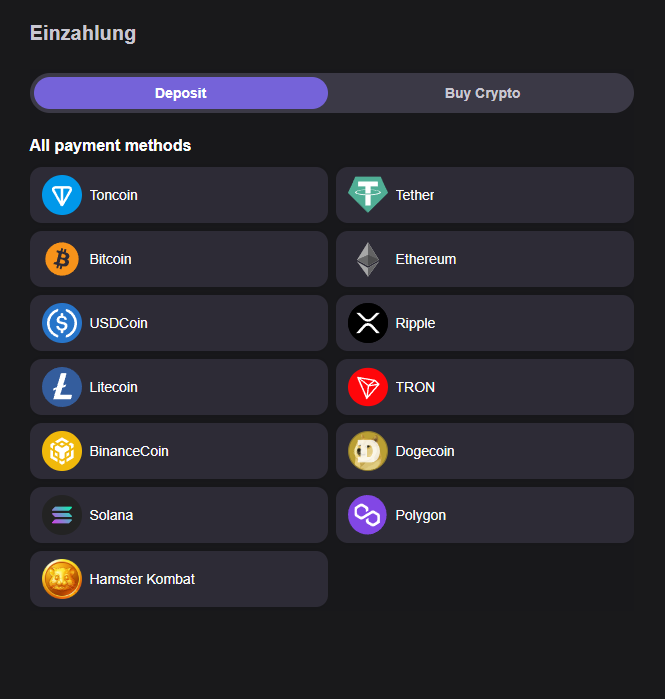
Task: Click the black Ripple X icon
Action: coord(368,323)
